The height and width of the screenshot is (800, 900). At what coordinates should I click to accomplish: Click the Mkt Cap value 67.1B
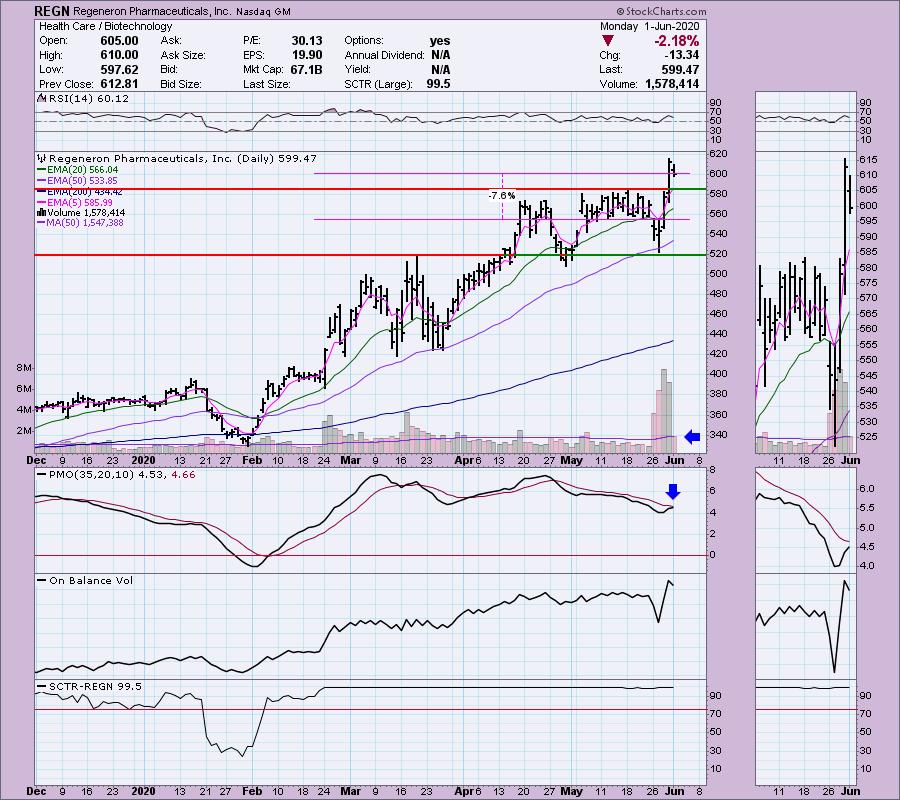point(307,69)
